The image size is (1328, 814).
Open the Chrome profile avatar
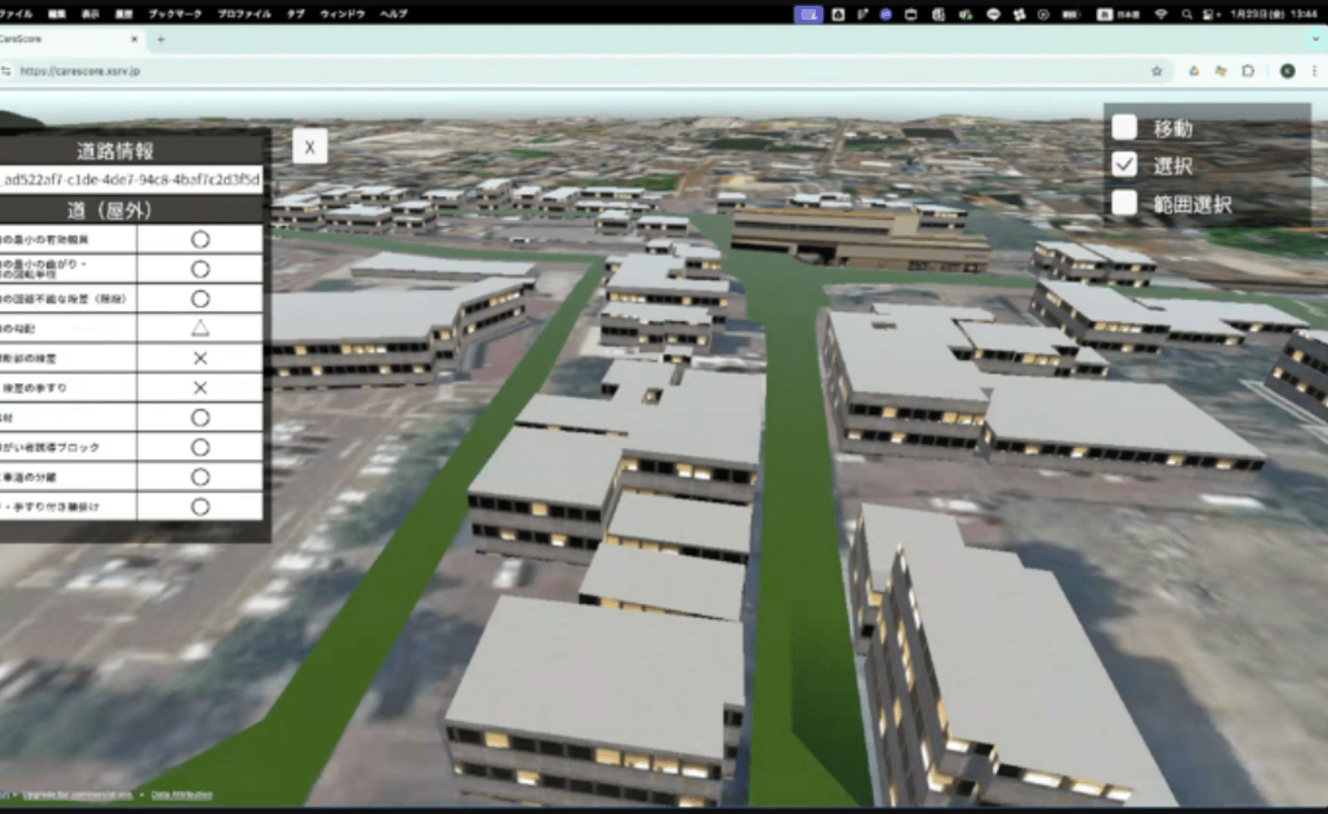(x=1287, y=71)
